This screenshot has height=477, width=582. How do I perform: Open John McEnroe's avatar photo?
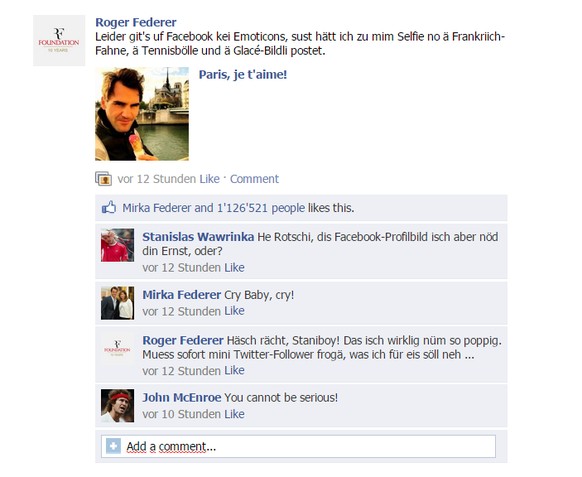coord(117,406)
